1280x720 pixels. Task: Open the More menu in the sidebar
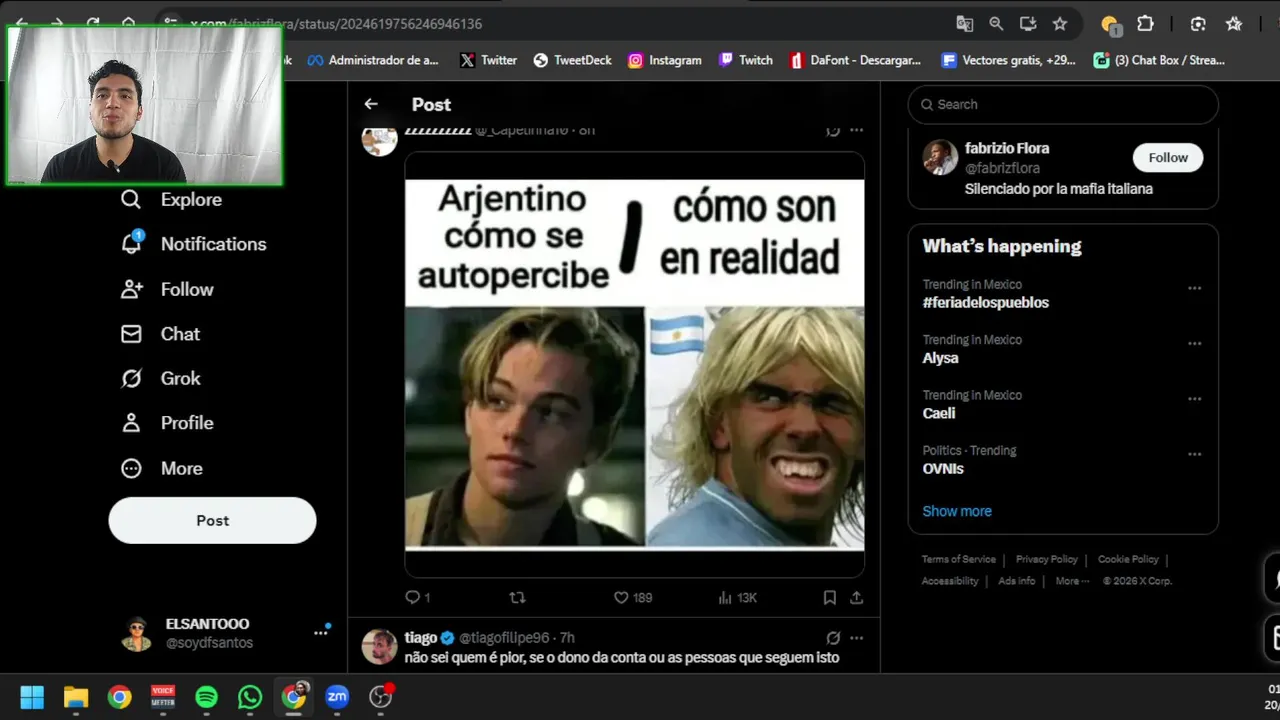pyautogui.click(x=161, y=468)
